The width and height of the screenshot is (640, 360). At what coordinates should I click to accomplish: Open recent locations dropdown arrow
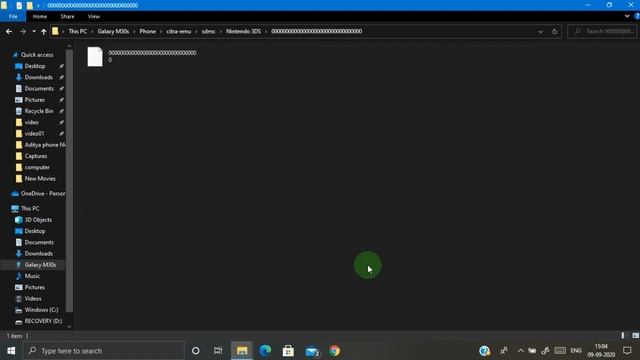34,31
